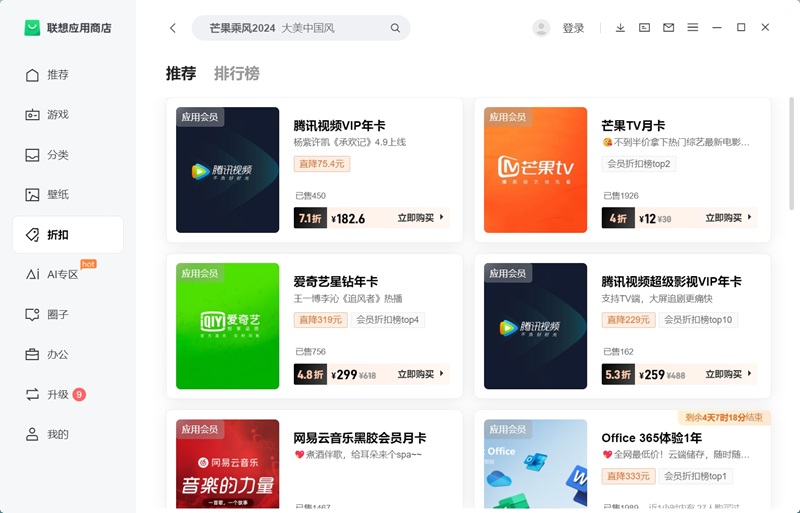Switch to the 推荐 tab
Viewport: 800px width, 513px height.
[181, 74]
